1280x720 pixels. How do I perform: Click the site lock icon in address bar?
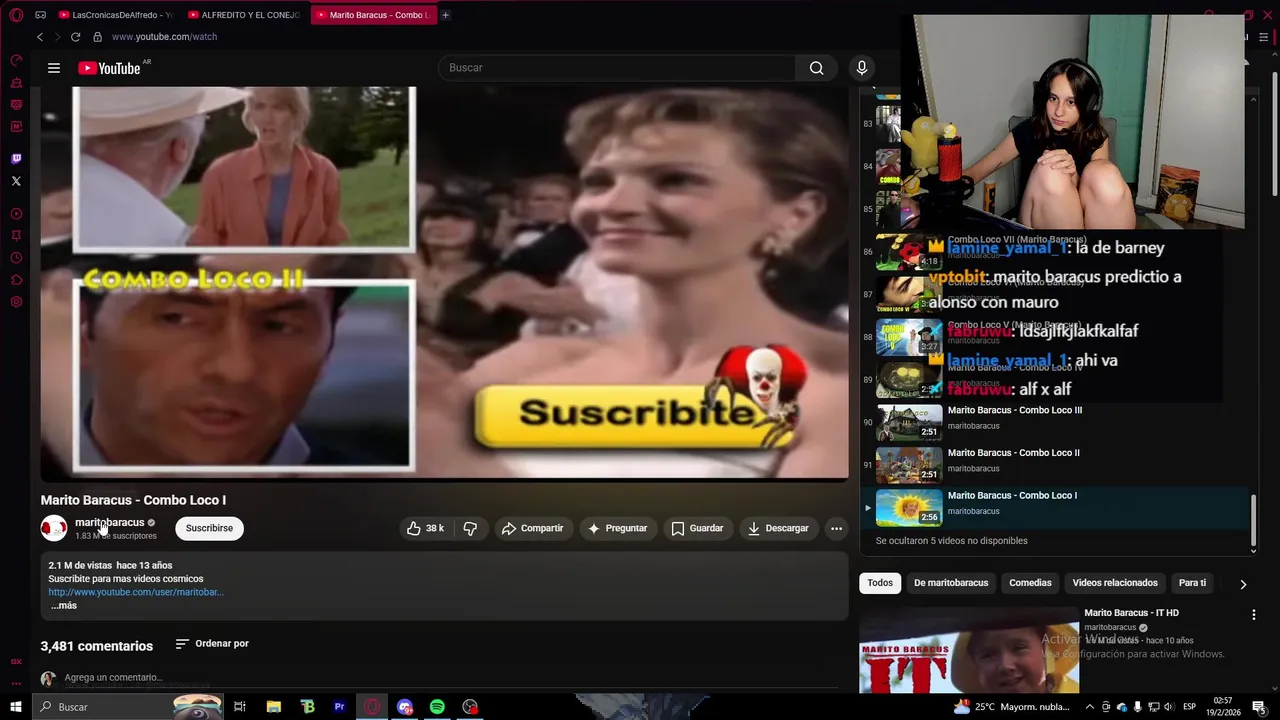point(97,37)
